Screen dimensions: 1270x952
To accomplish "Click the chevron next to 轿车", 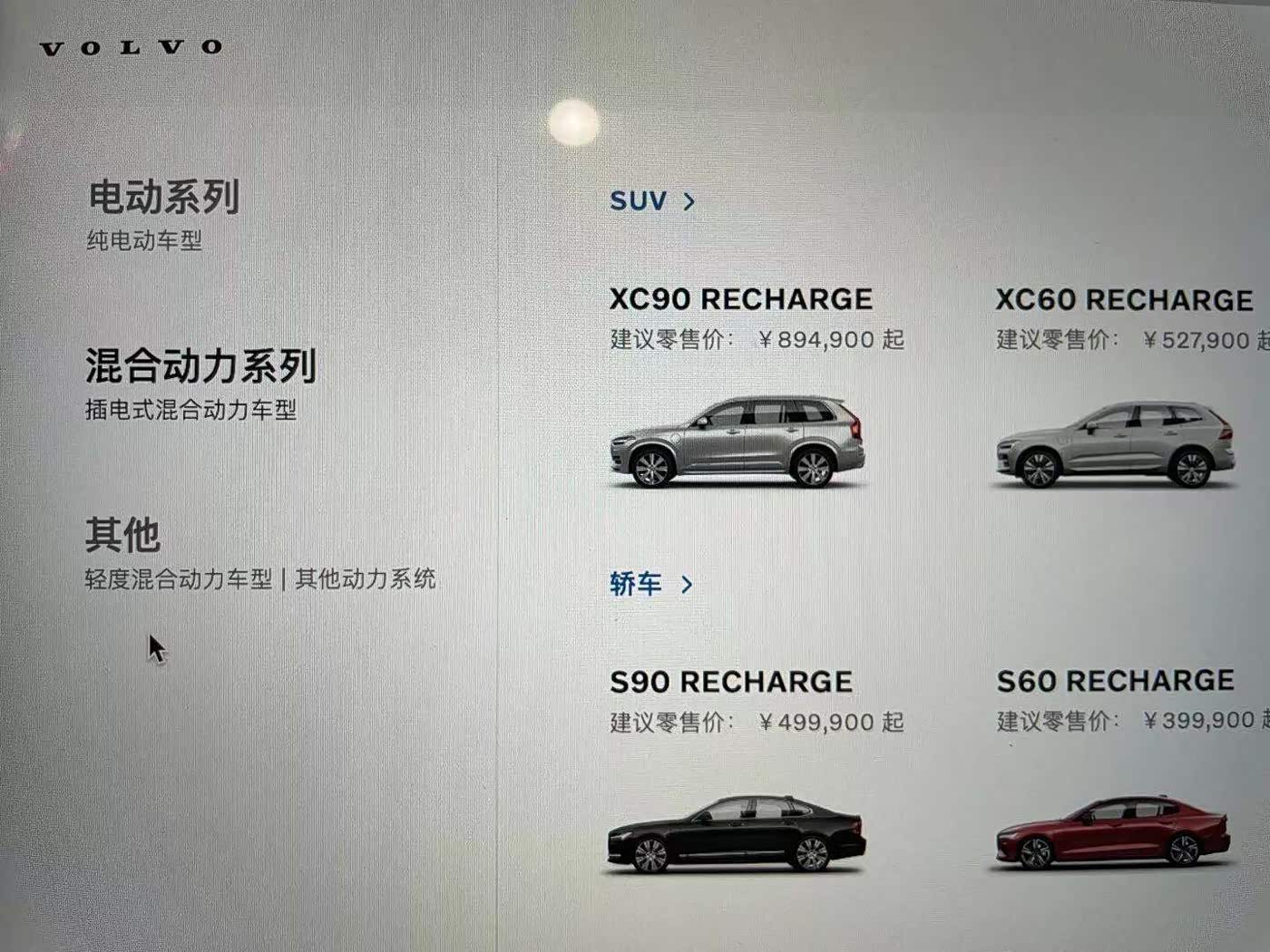I will click(x=687, y=585).
